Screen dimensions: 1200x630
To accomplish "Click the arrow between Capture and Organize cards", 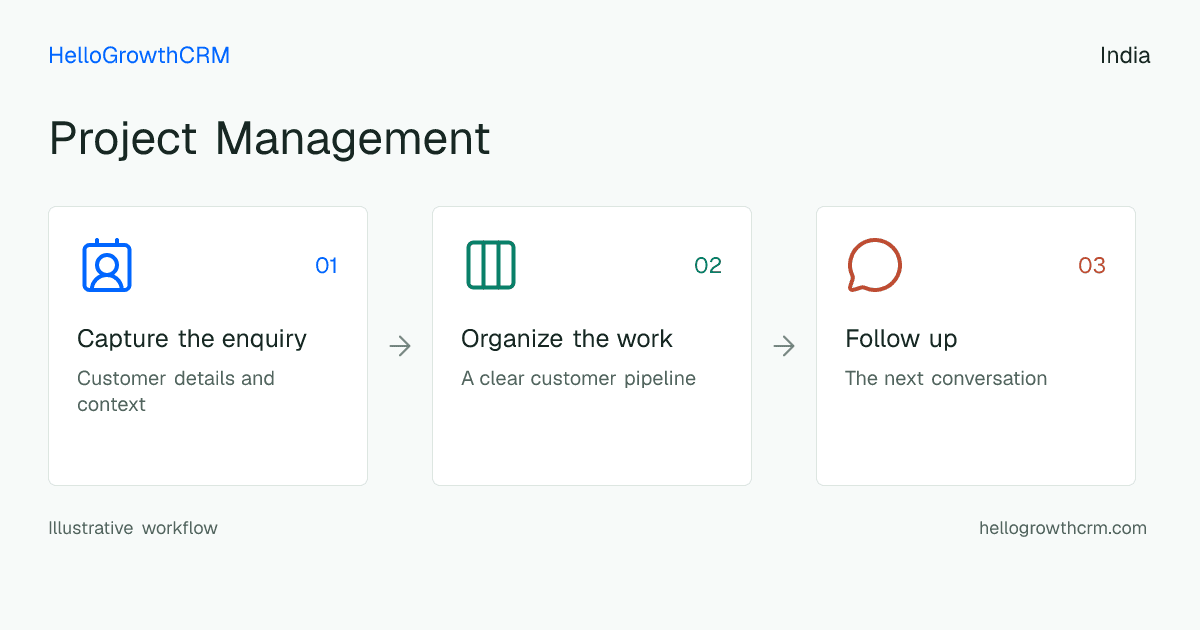I will [400, 346].
